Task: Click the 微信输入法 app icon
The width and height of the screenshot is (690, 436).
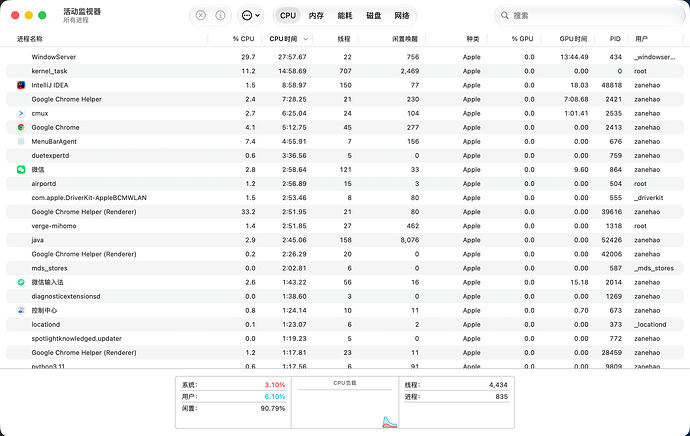Action: (21, 282)
